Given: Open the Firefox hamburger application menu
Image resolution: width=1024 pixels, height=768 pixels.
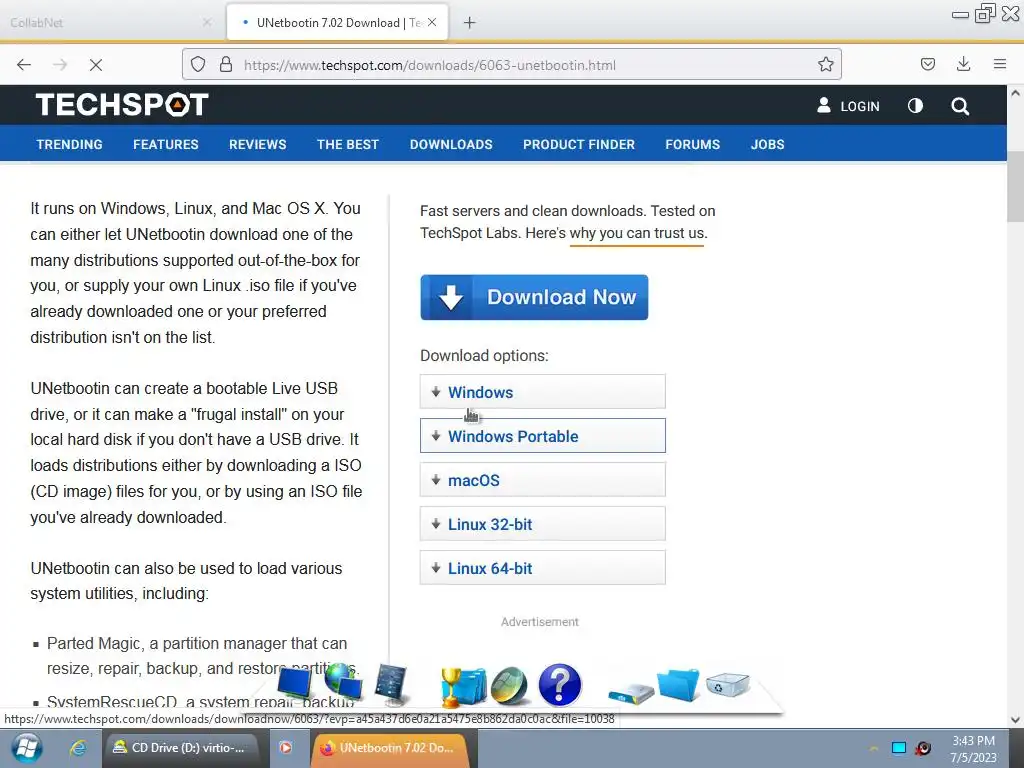Looking at the screenshot, I should (999, 64).
